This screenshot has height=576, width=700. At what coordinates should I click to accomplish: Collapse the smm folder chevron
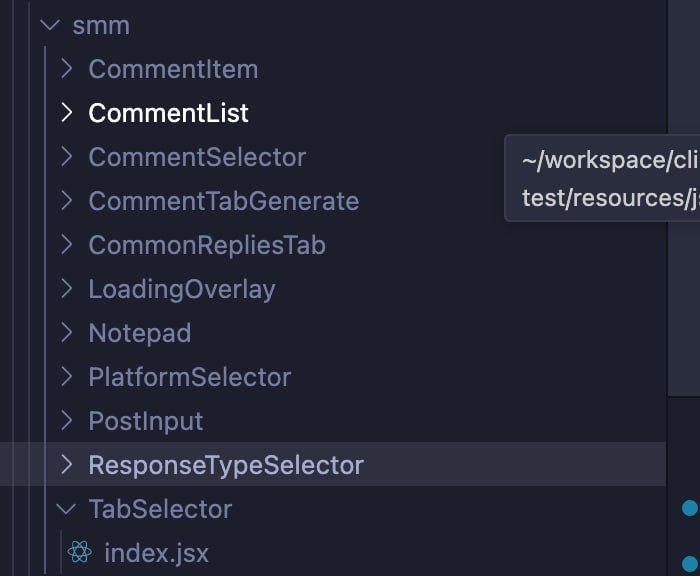point(50,25)
